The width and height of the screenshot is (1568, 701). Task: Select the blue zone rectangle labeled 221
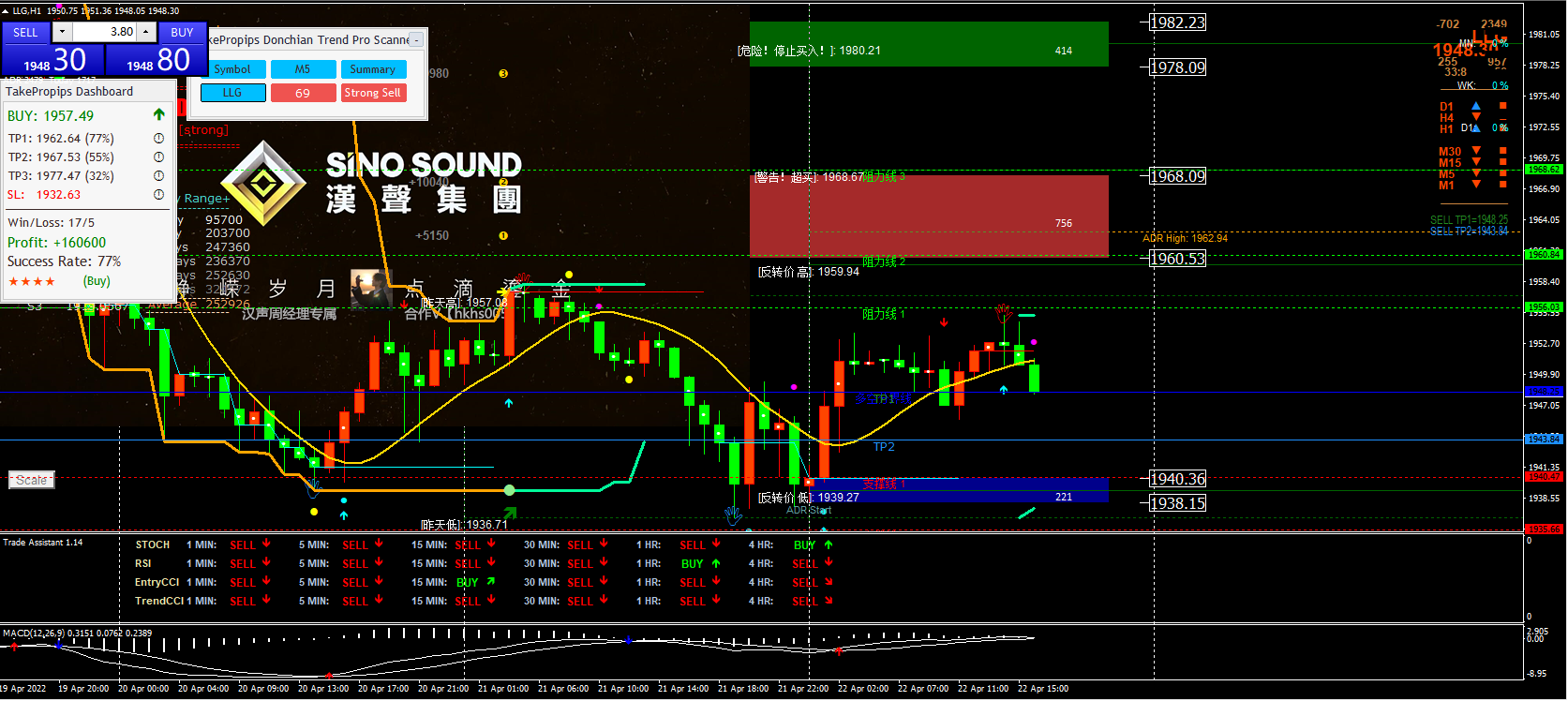pyautogui.click(x=961, y=490)
